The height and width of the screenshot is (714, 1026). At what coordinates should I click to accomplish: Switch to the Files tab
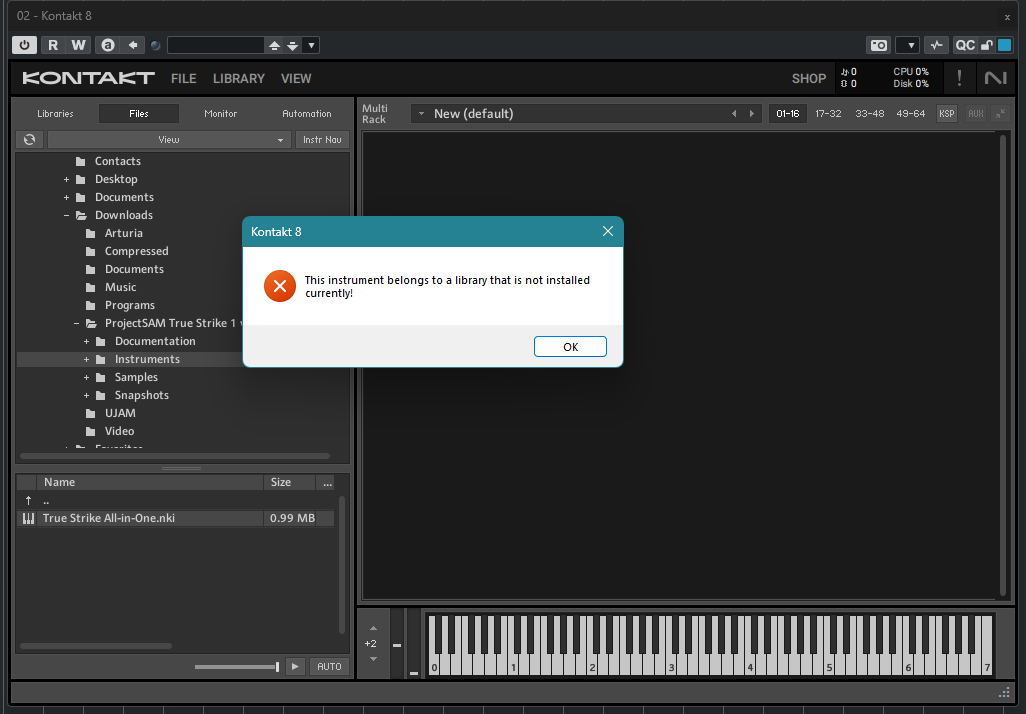coord(139,113)
